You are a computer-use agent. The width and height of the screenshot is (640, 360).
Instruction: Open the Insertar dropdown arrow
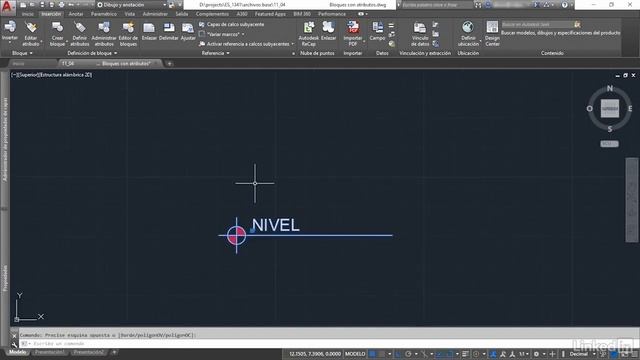(x=10, y=43)
